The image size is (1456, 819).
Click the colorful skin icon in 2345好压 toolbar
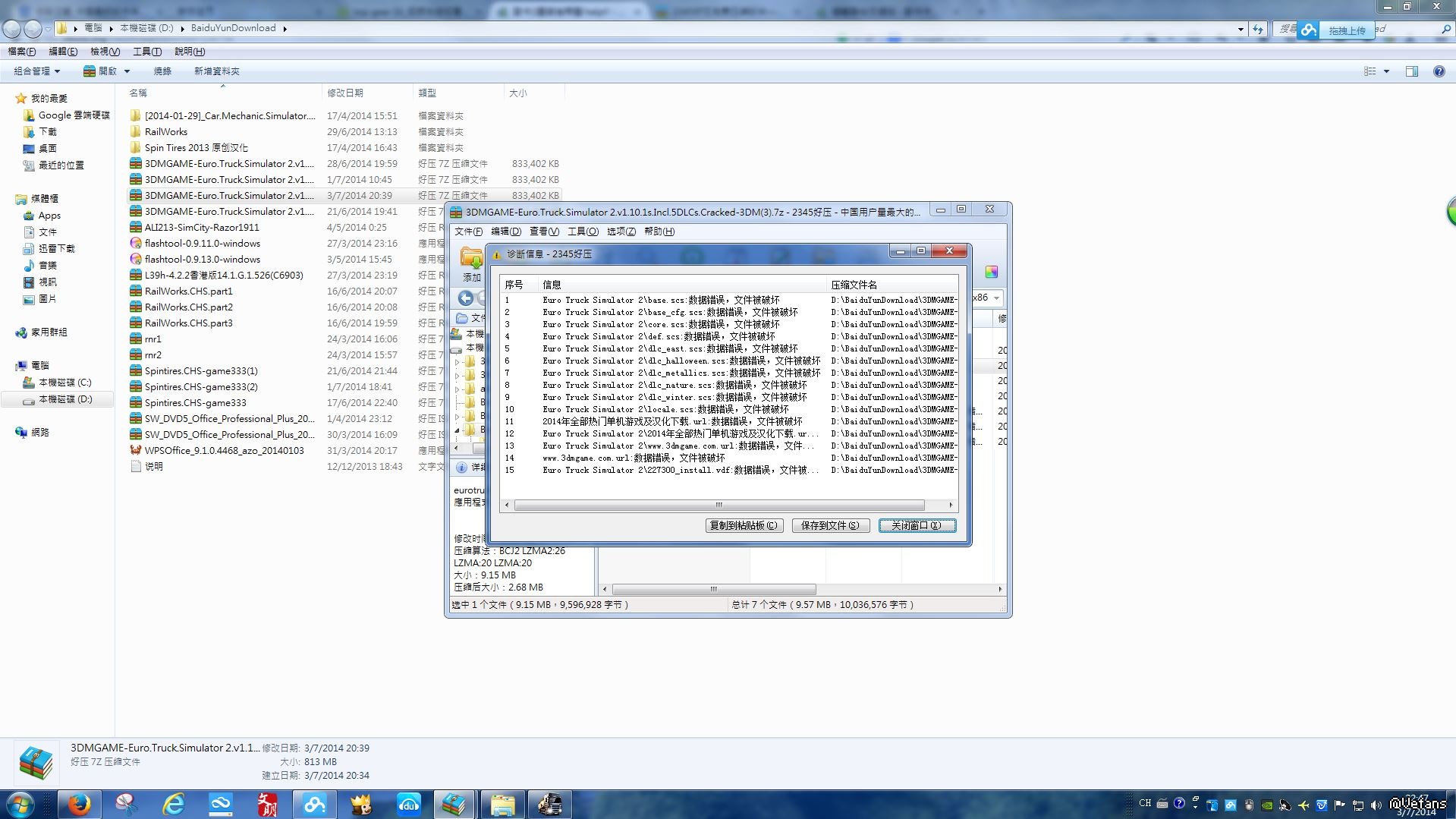tap(991, 272)
